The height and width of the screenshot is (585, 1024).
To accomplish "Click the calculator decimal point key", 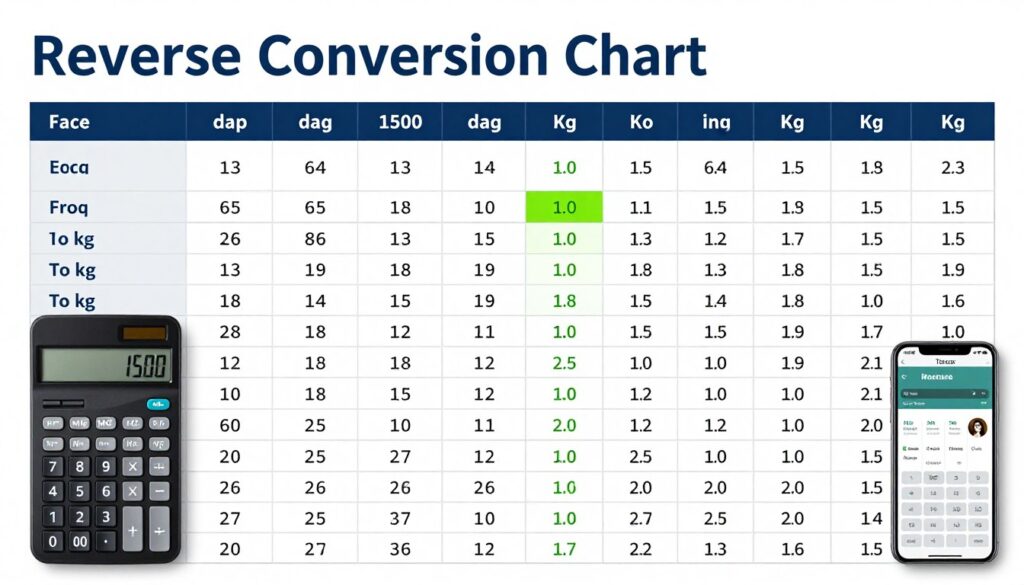I will 106,541.
